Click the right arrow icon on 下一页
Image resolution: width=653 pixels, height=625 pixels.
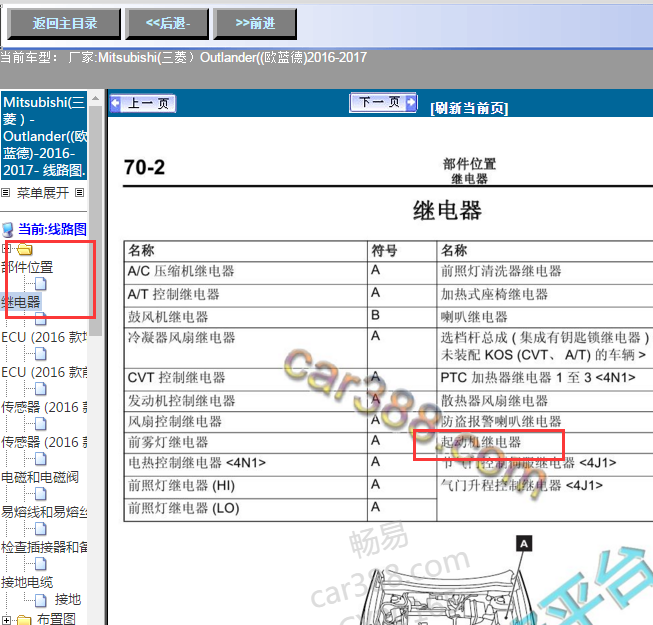(411, 102)
